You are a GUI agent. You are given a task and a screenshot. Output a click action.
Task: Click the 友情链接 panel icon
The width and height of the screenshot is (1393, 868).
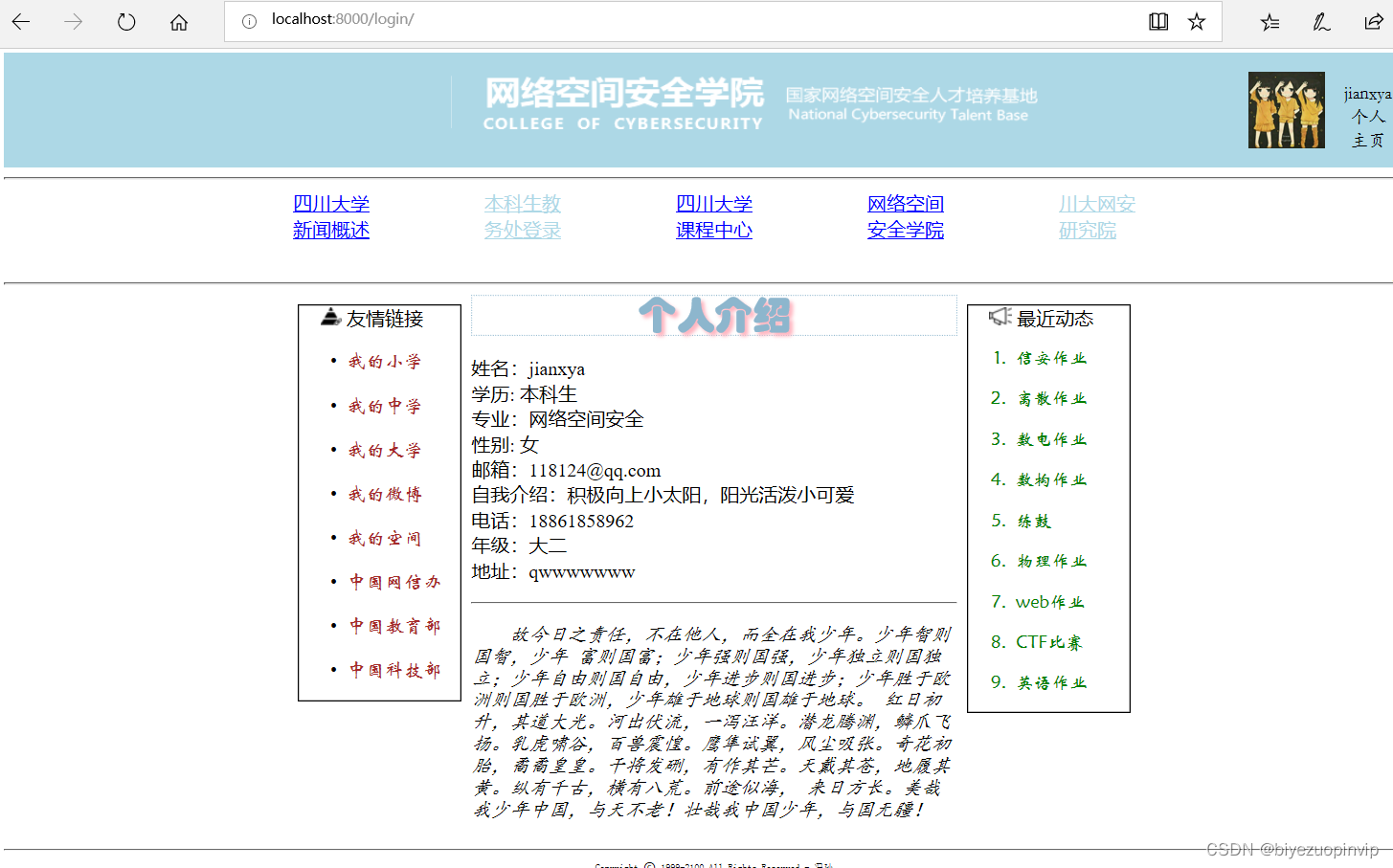(331, 317)
